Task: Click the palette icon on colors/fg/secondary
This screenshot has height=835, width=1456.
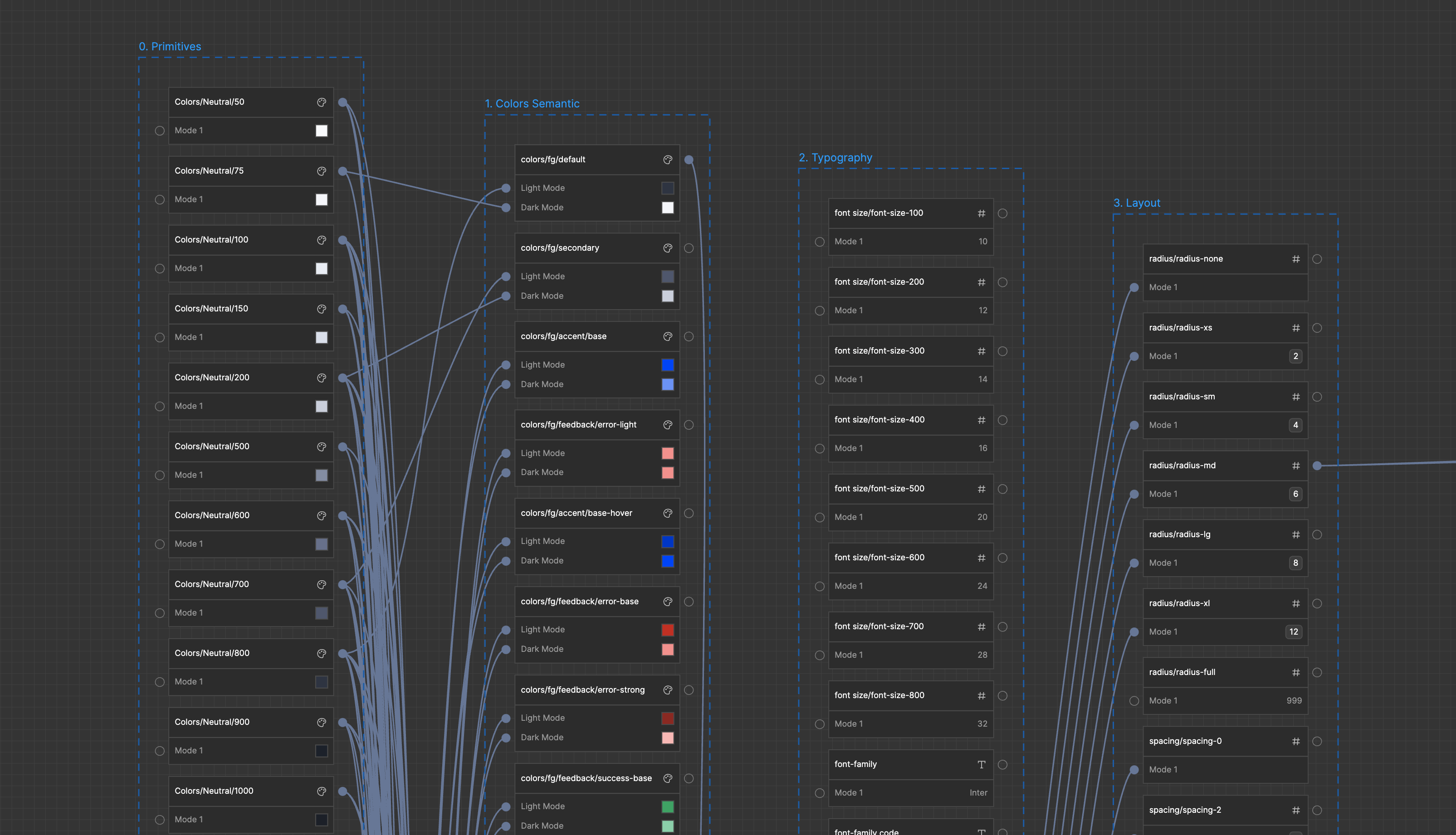Action: pyautogui.click(x=668, y=248)
